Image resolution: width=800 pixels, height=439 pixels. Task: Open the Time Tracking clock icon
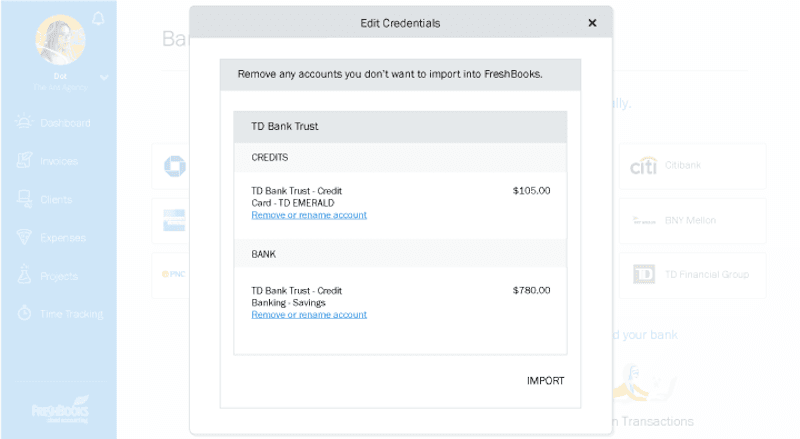coord(24,314)
